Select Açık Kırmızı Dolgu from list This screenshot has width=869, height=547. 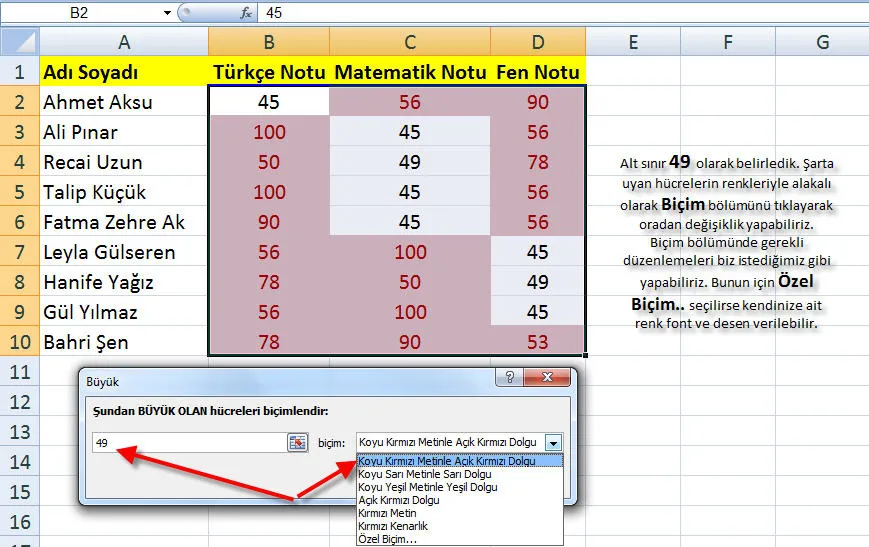pyautogui.click(x=399, y=500)
